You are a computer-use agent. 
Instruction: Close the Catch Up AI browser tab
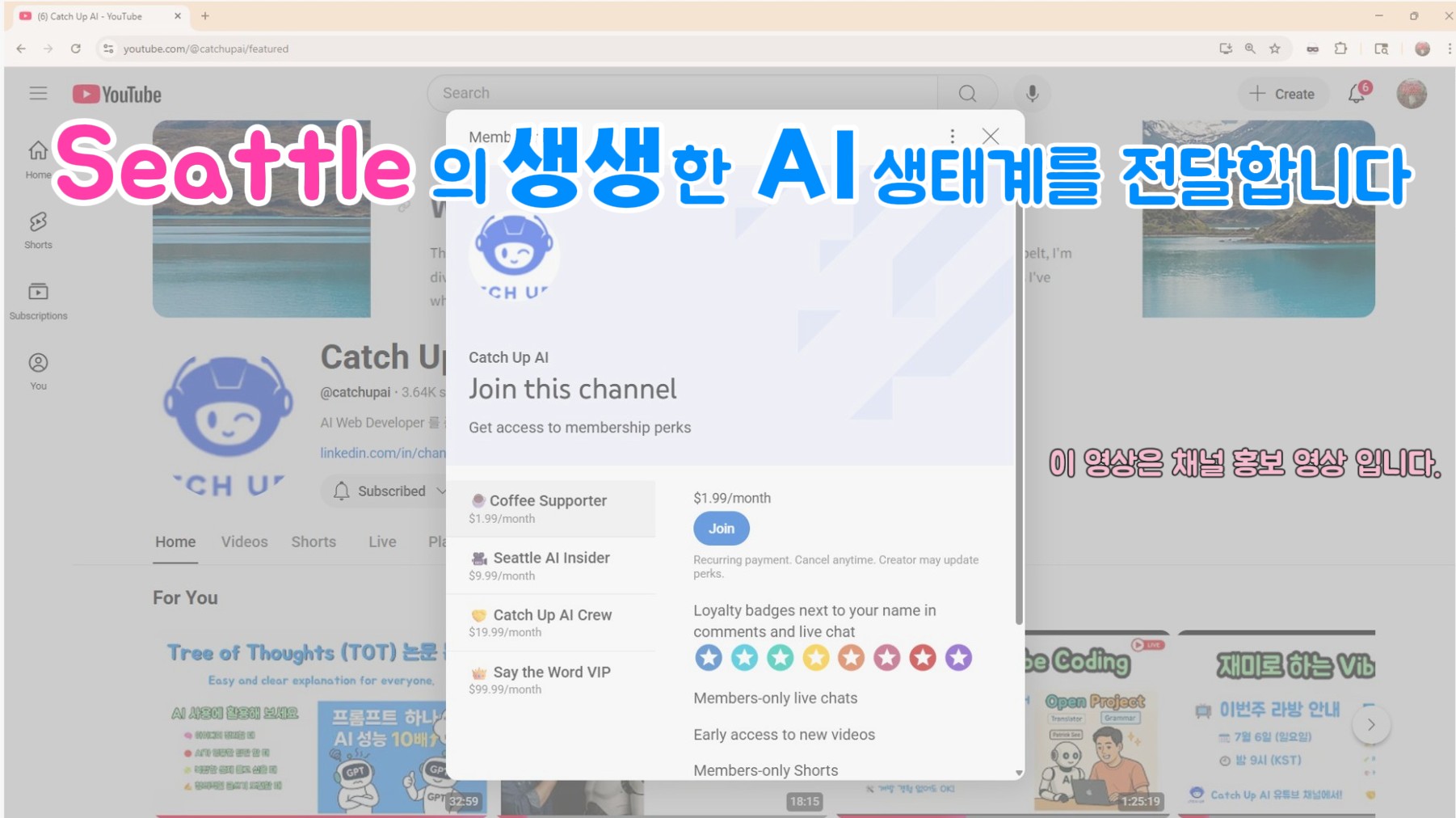pyautogui.click(x=178, y=15)
